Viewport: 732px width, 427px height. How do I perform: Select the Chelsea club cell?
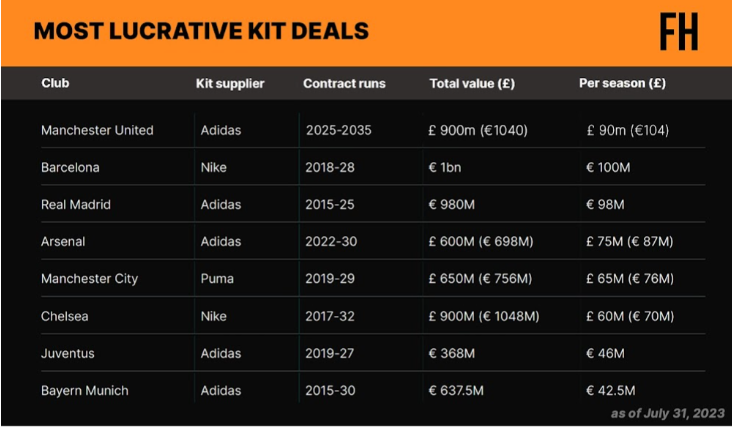click(64, 316)
